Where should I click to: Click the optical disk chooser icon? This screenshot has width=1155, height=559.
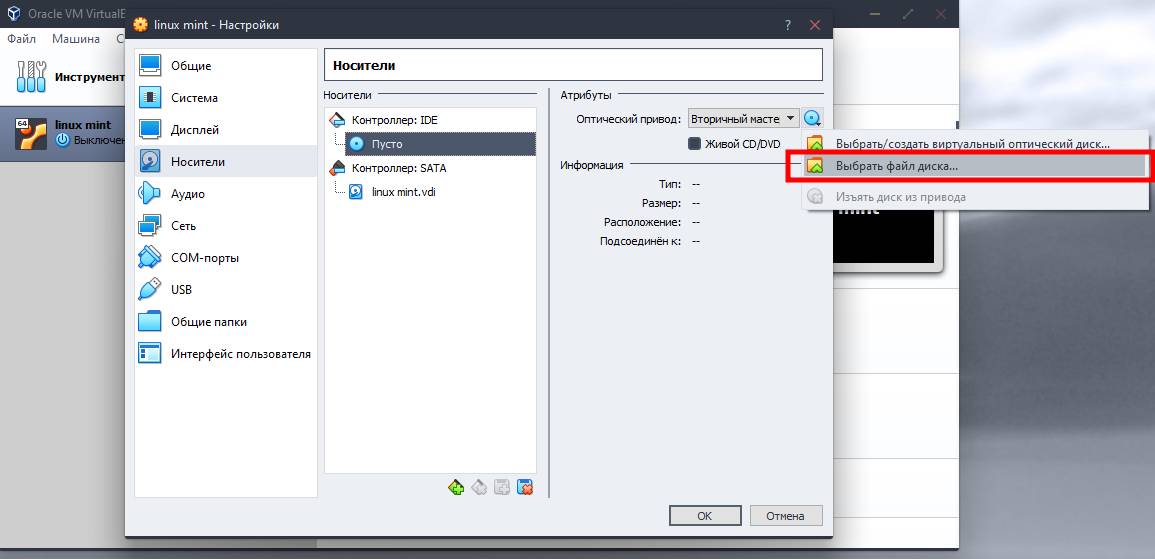coord(812,119)
